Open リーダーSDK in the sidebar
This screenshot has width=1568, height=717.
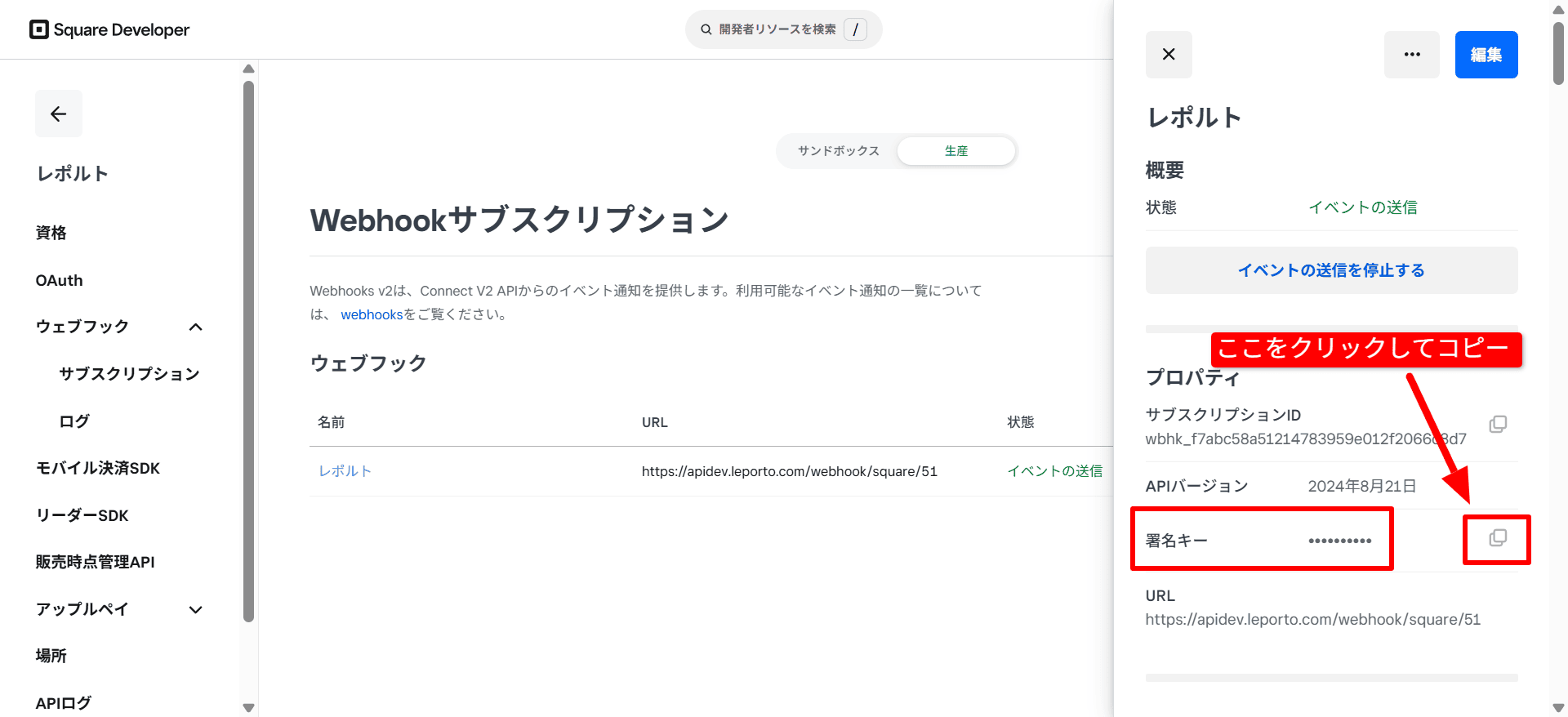(x=82, y=515)
